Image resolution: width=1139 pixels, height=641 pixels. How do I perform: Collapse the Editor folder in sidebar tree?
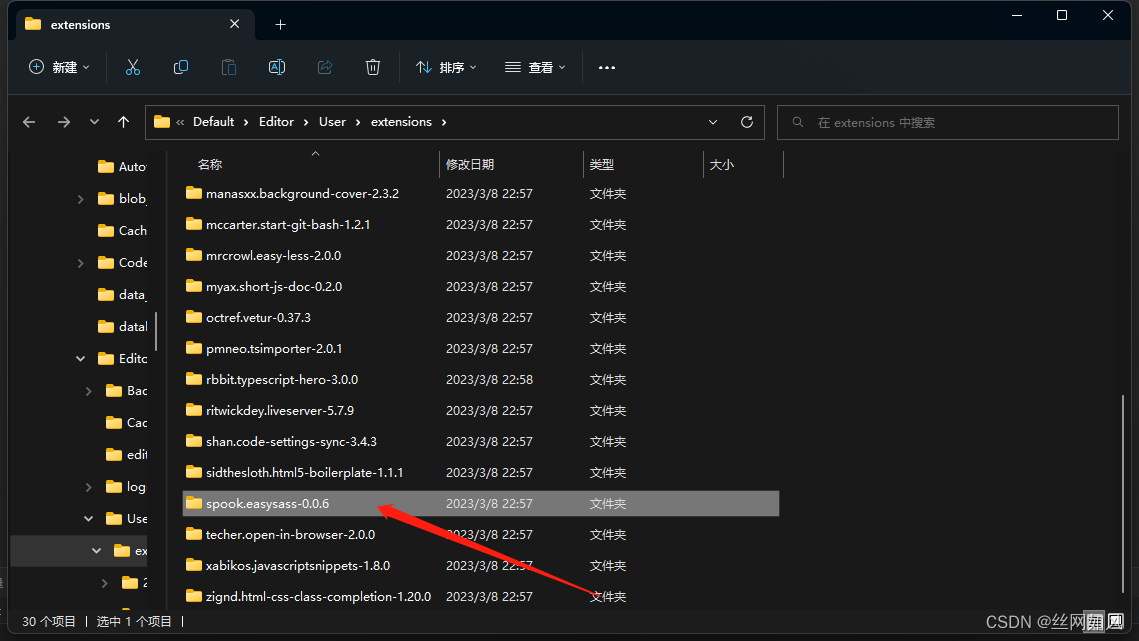coord(80,358)
